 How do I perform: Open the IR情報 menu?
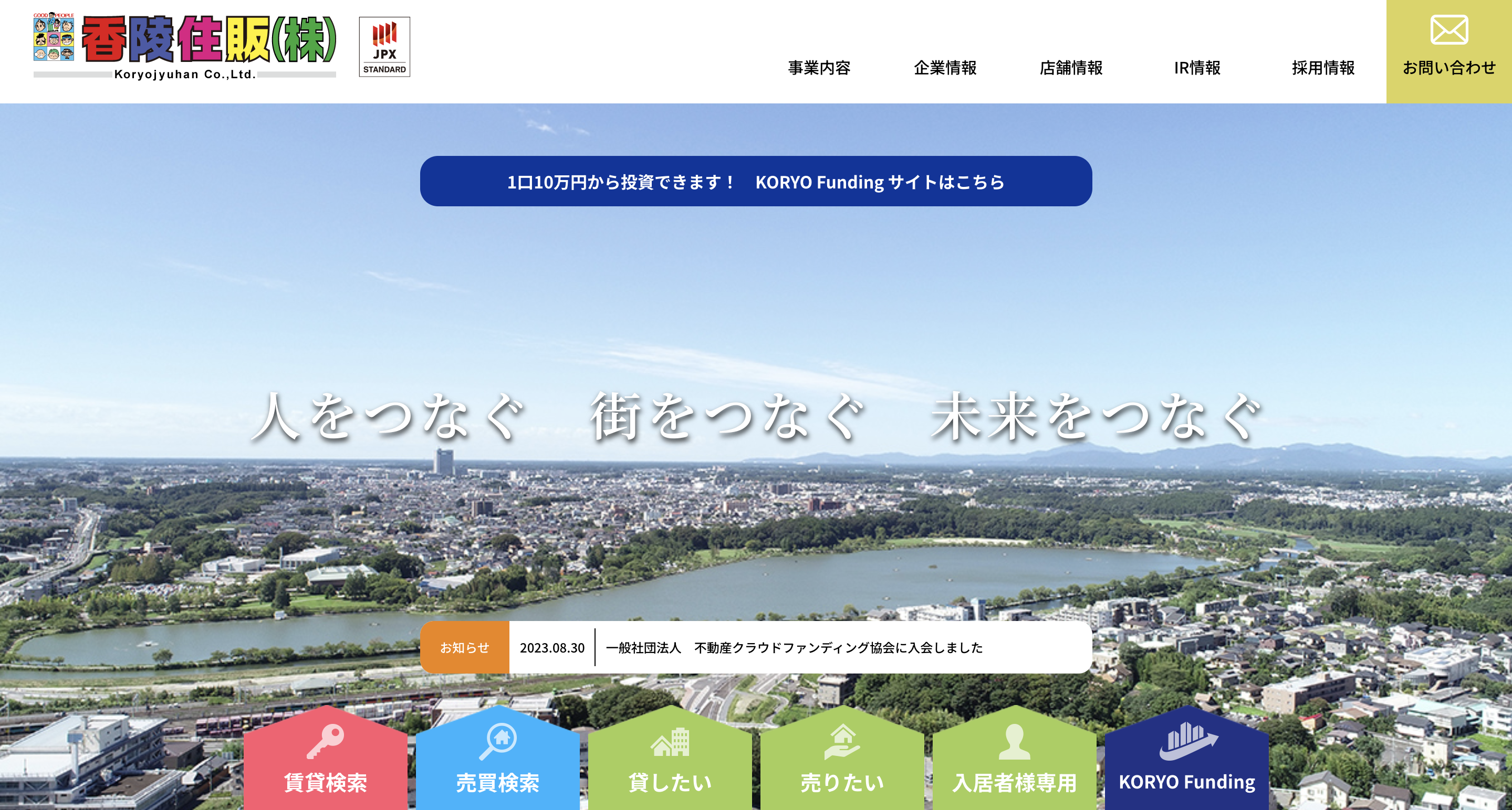point(1197,68)
